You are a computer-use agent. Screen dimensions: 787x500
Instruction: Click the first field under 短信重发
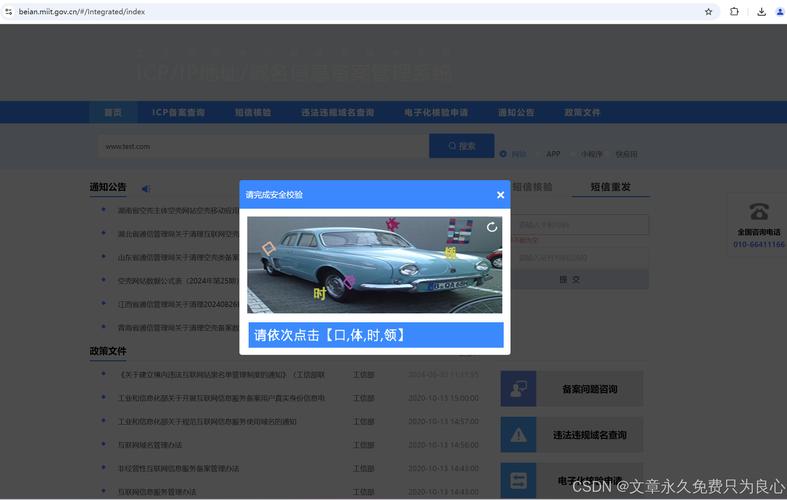pos(580,225)
